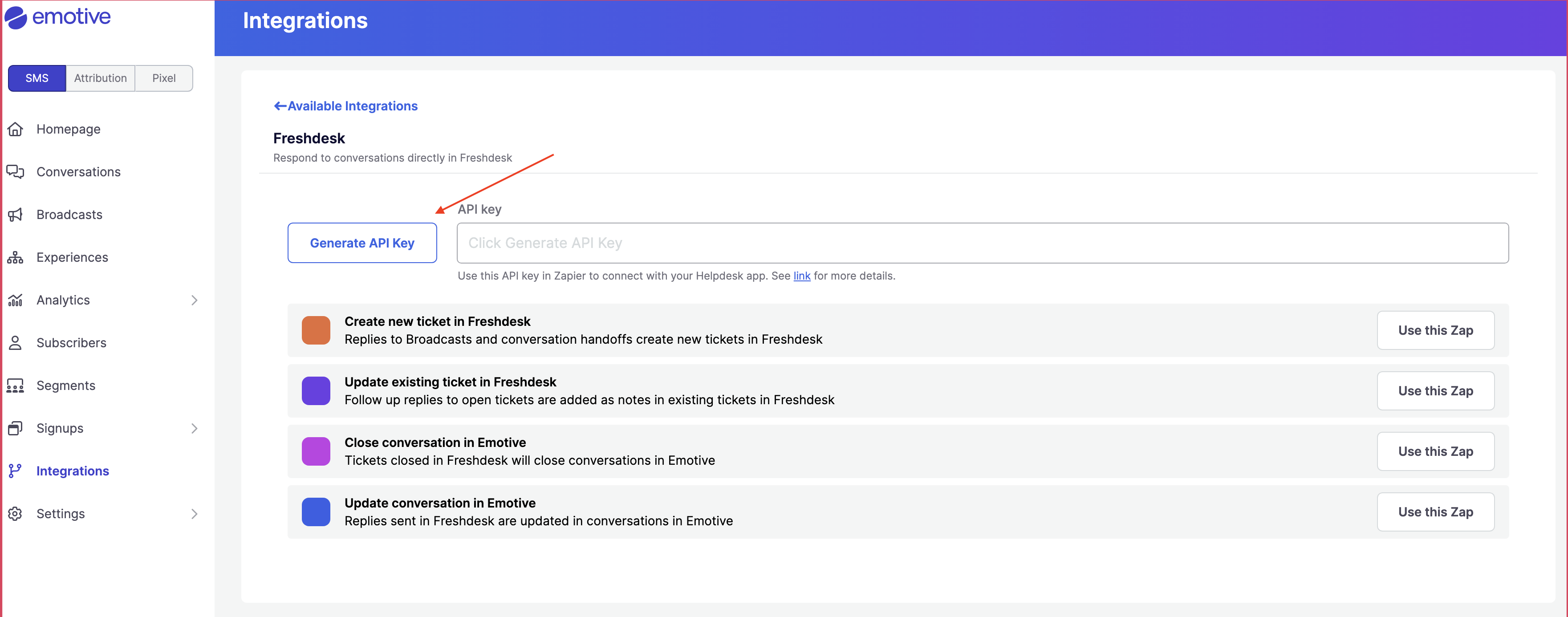The image size is (1568, 617).
Task: Open the Available Integrations link
Action: (x=345, y=105)
